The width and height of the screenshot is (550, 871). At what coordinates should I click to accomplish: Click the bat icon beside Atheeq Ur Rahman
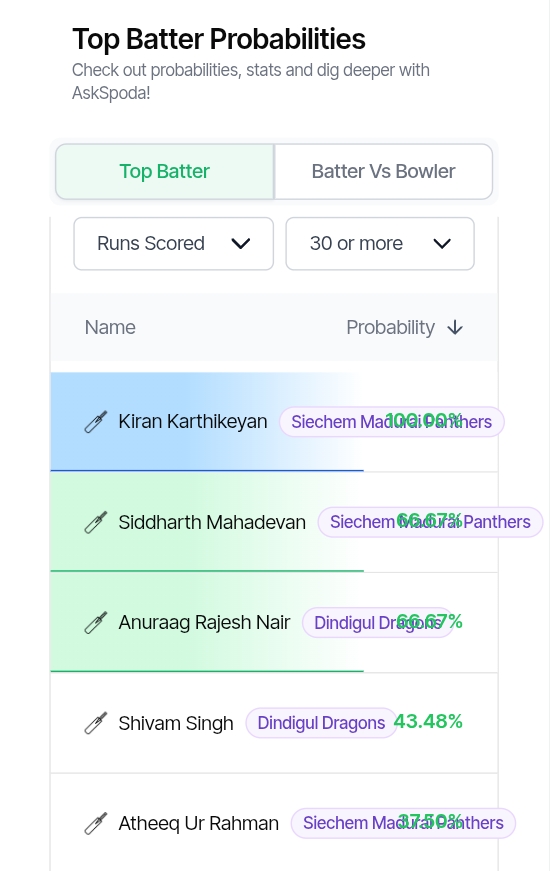(96, 823)
